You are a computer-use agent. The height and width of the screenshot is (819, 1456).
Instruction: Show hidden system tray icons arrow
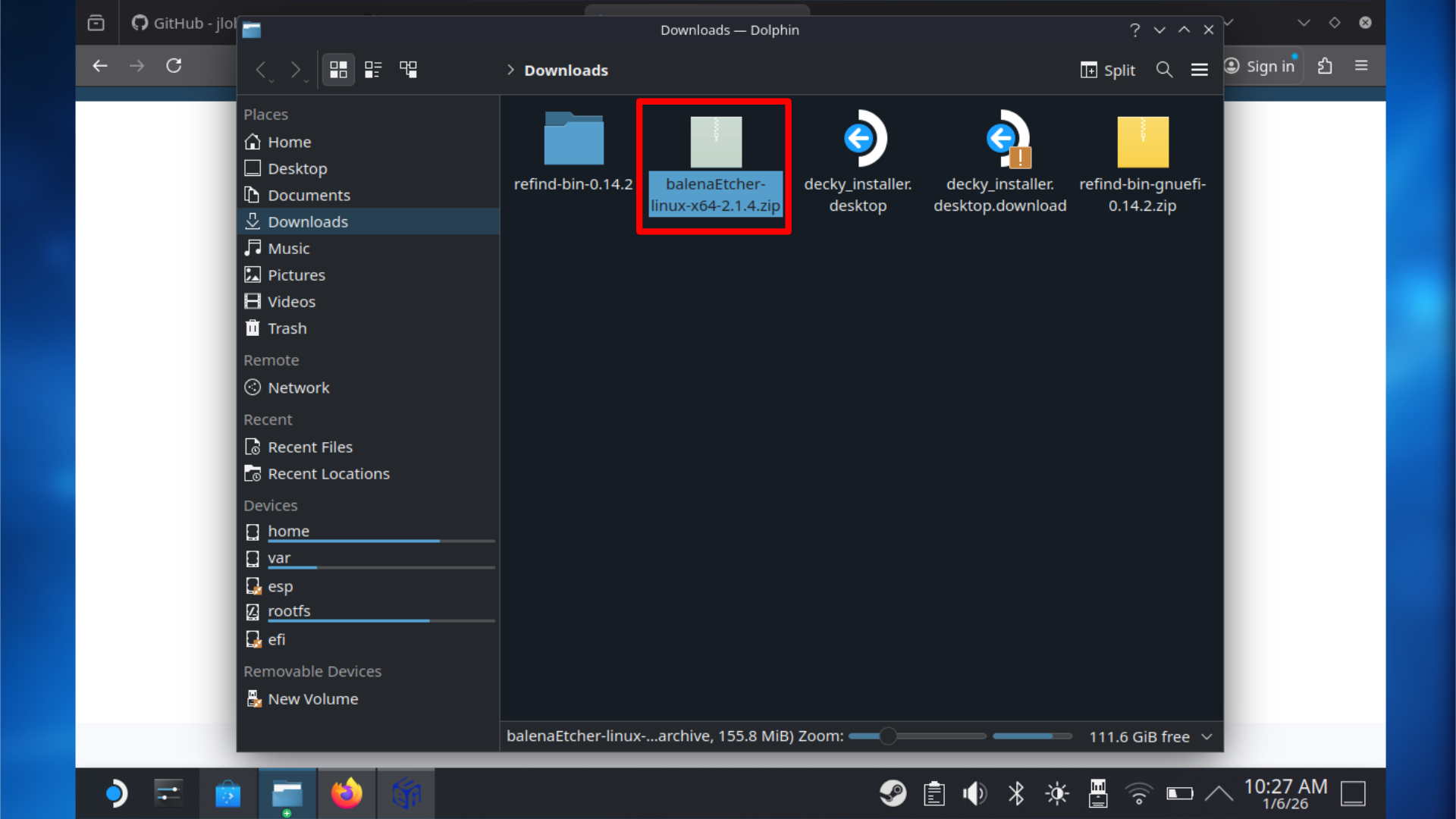pos(1218,793)
